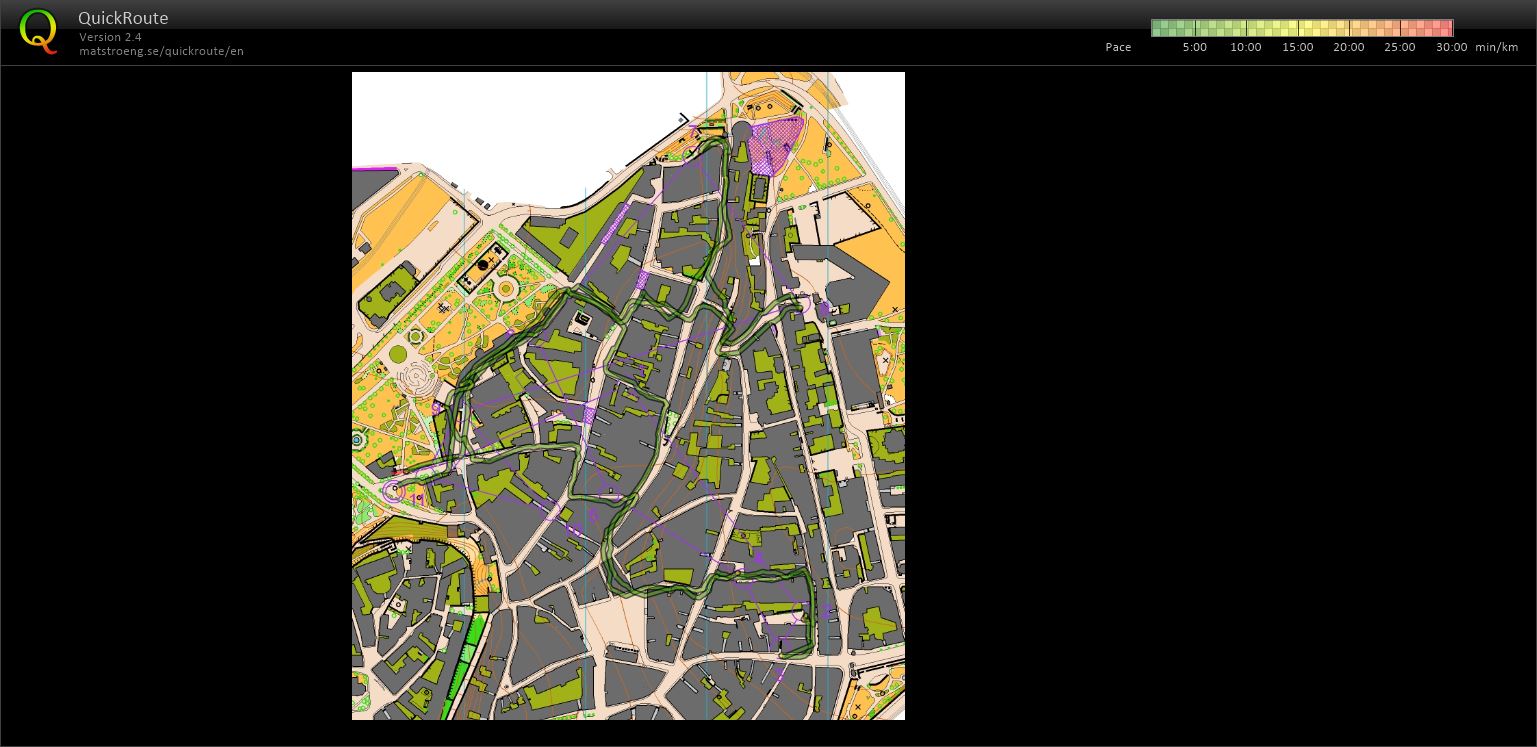Click the 15:00 pace tick label

[1297, 47]
